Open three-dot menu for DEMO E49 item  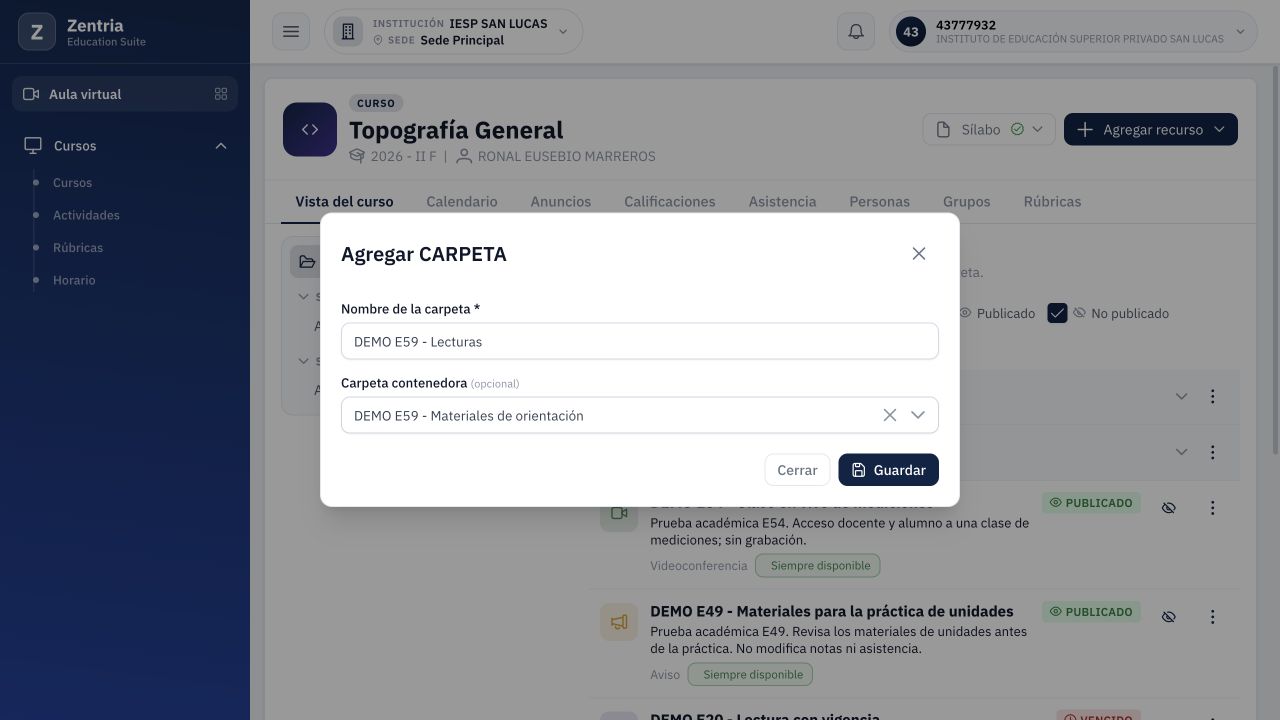(x=1212, y=617)
